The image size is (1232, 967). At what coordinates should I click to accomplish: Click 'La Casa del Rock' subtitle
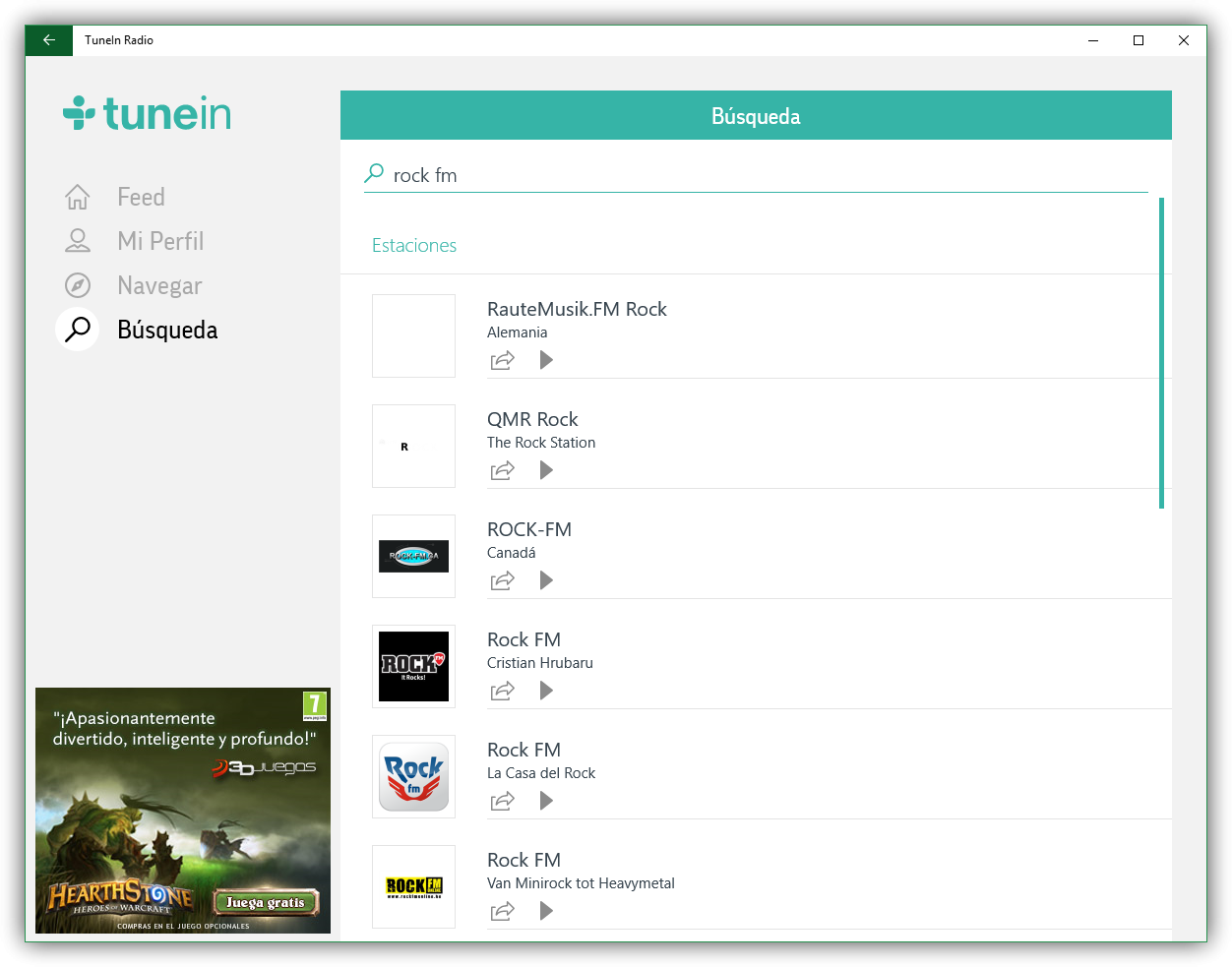point(541,773)
